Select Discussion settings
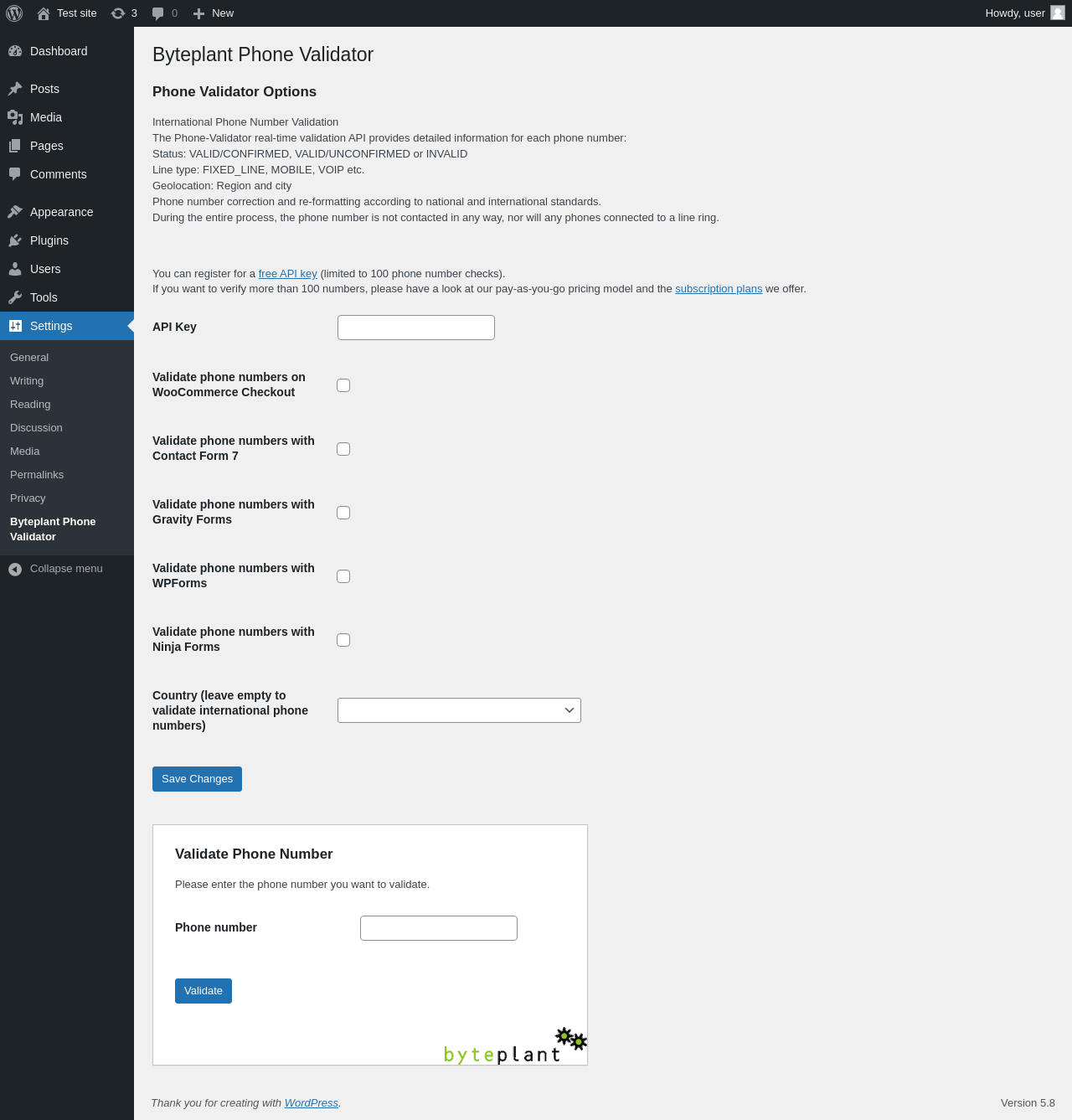Viewport: 1072px width, 1120px height. point(36,428)
